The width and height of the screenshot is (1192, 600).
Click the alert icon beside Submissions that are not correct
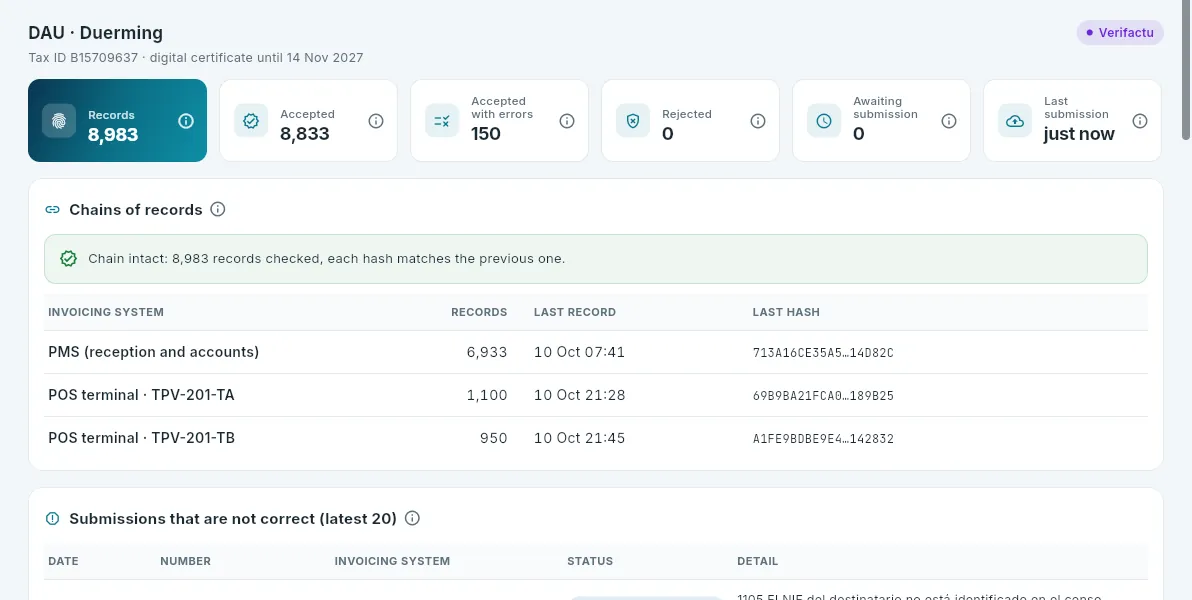coord(52,519)
